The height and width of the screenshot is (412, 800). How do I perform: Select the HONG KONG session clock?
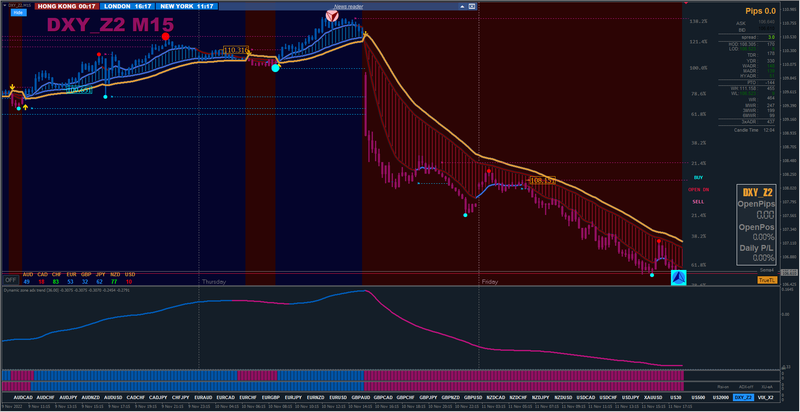pos(66,7)
